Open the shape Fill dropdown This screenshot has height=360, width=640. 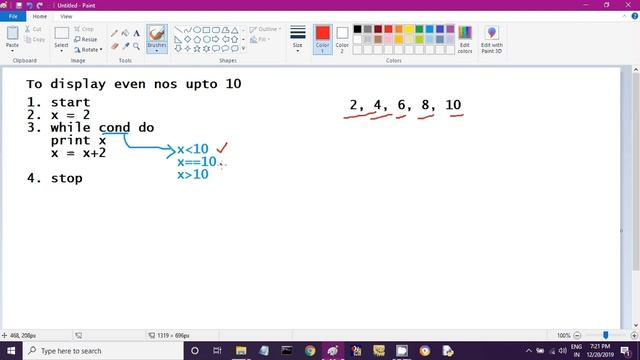pos(260,39)
